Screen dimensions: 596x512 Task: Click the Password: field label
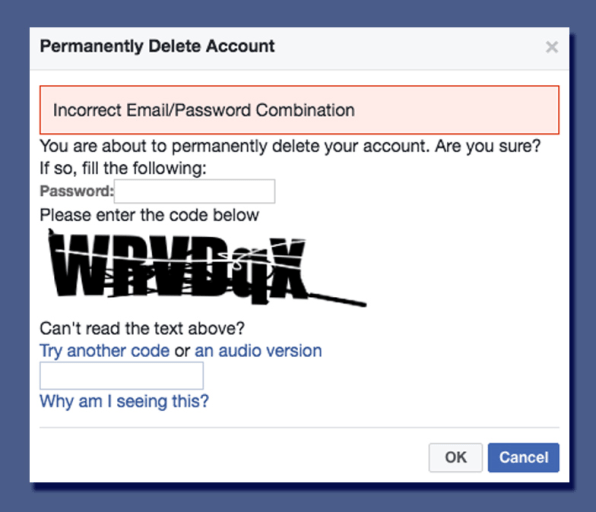tap(77, 191)
